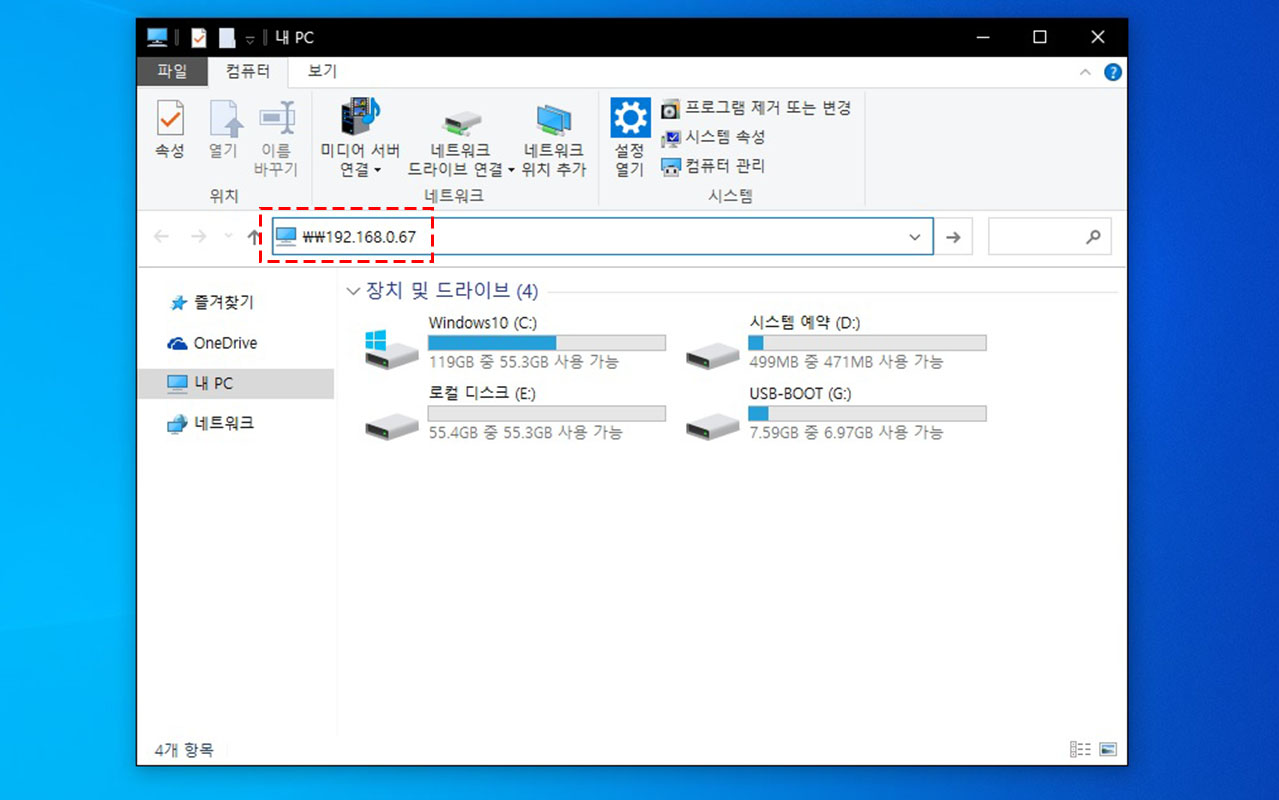This screenshot has height=800, width=1279.
Task: Open the blue Help question mark icon
Action: coord(1112,72)
